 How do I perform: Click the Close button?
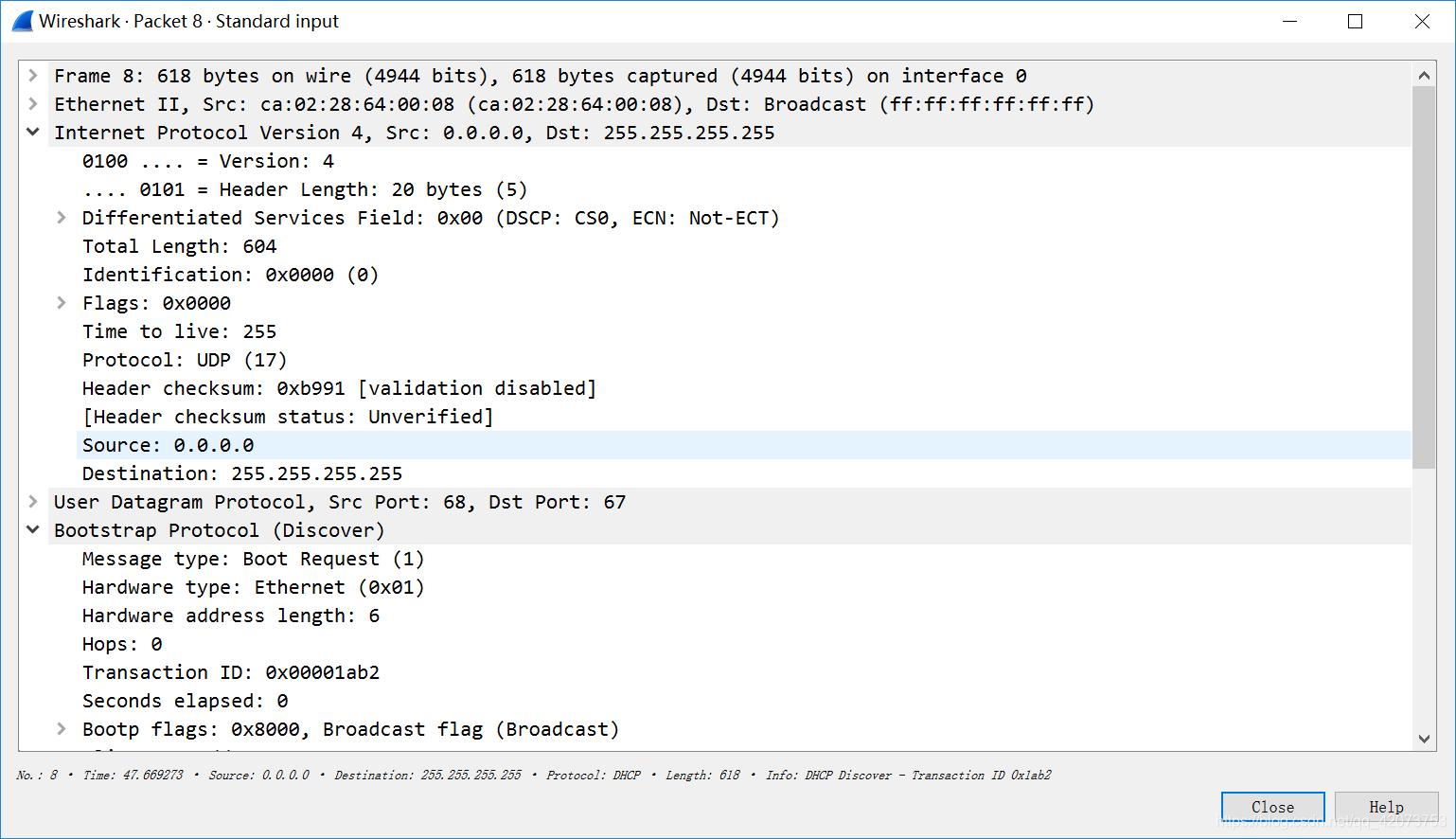coord(1272,807)
